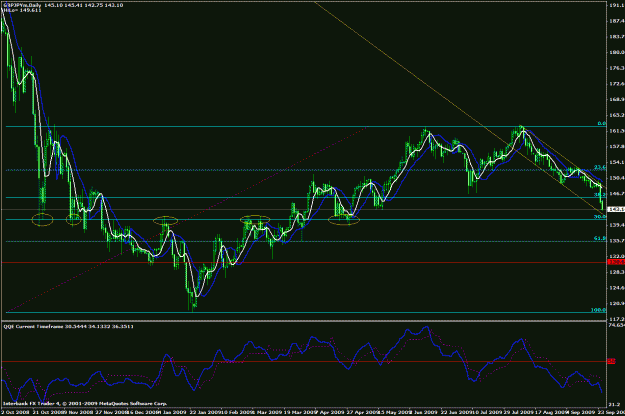Image resolution: width=625 pixels, height=416 pixels.
Task: Click the Interbank FX Trader 4 copyright text
Action: (85, 404)
